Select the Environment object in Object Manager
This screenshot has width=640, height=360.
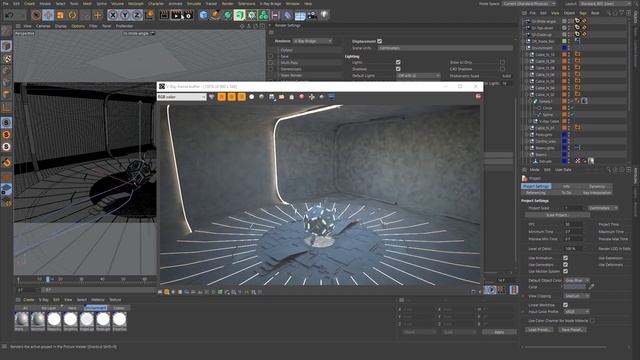pos(542,48)
